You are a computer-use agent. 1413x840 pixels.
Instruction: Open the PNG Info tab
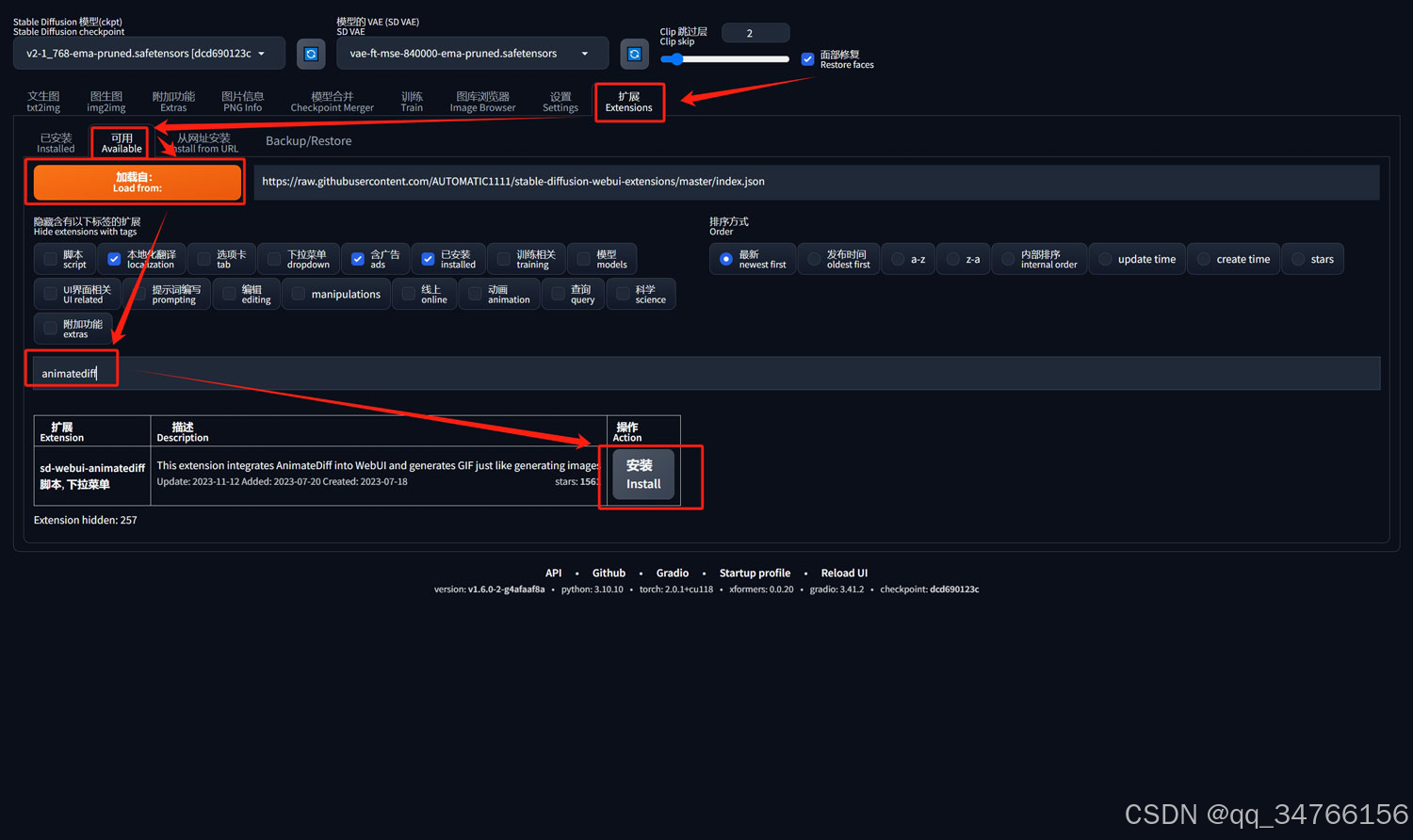[242, 102]
